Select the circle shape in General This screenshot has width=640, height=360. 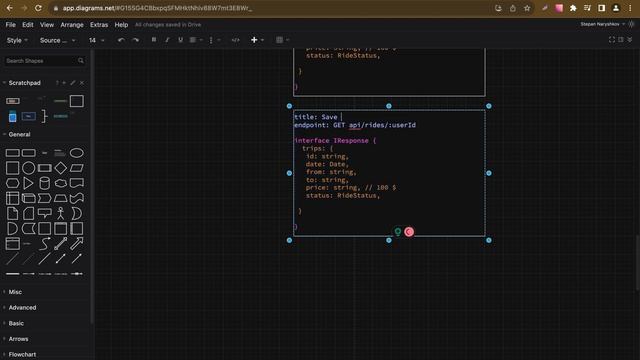tap(28, 168)
